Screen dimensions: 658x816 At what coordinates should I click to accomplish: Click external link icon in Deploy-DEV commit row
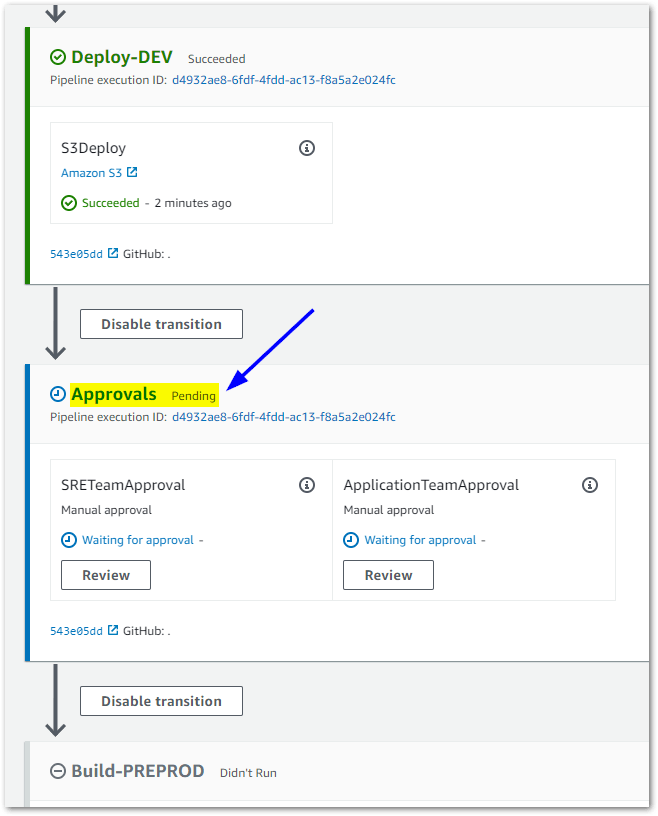[113, 253]
